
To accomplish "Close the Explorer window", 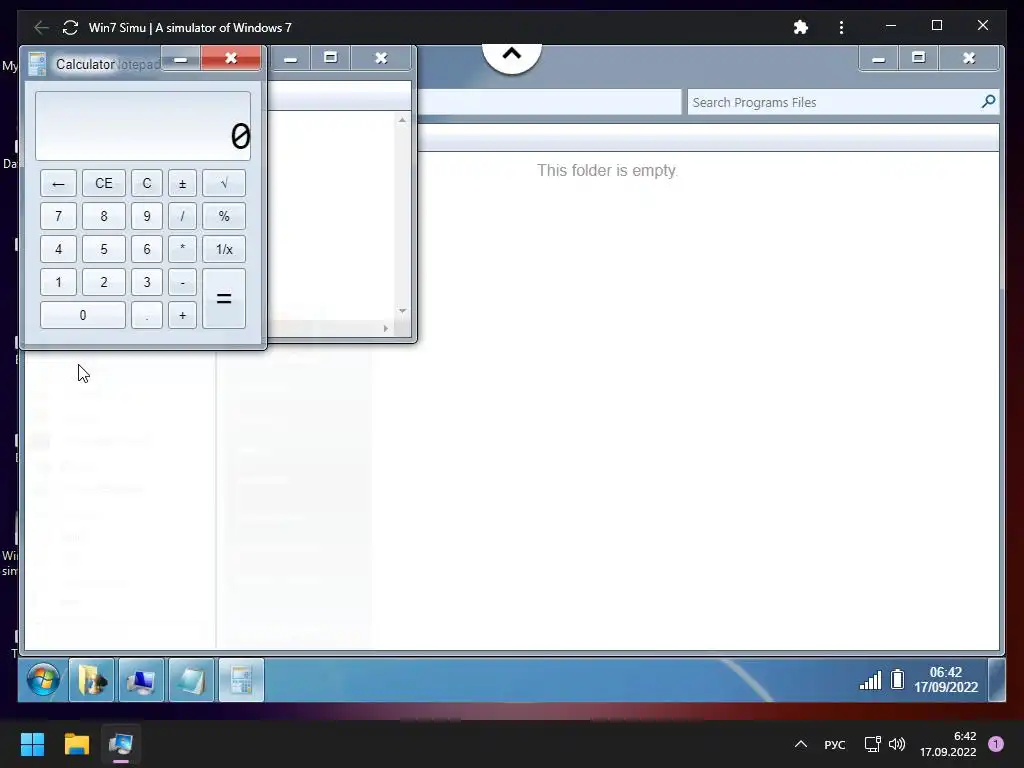I will pyautogui.click(x=969, y=58).
